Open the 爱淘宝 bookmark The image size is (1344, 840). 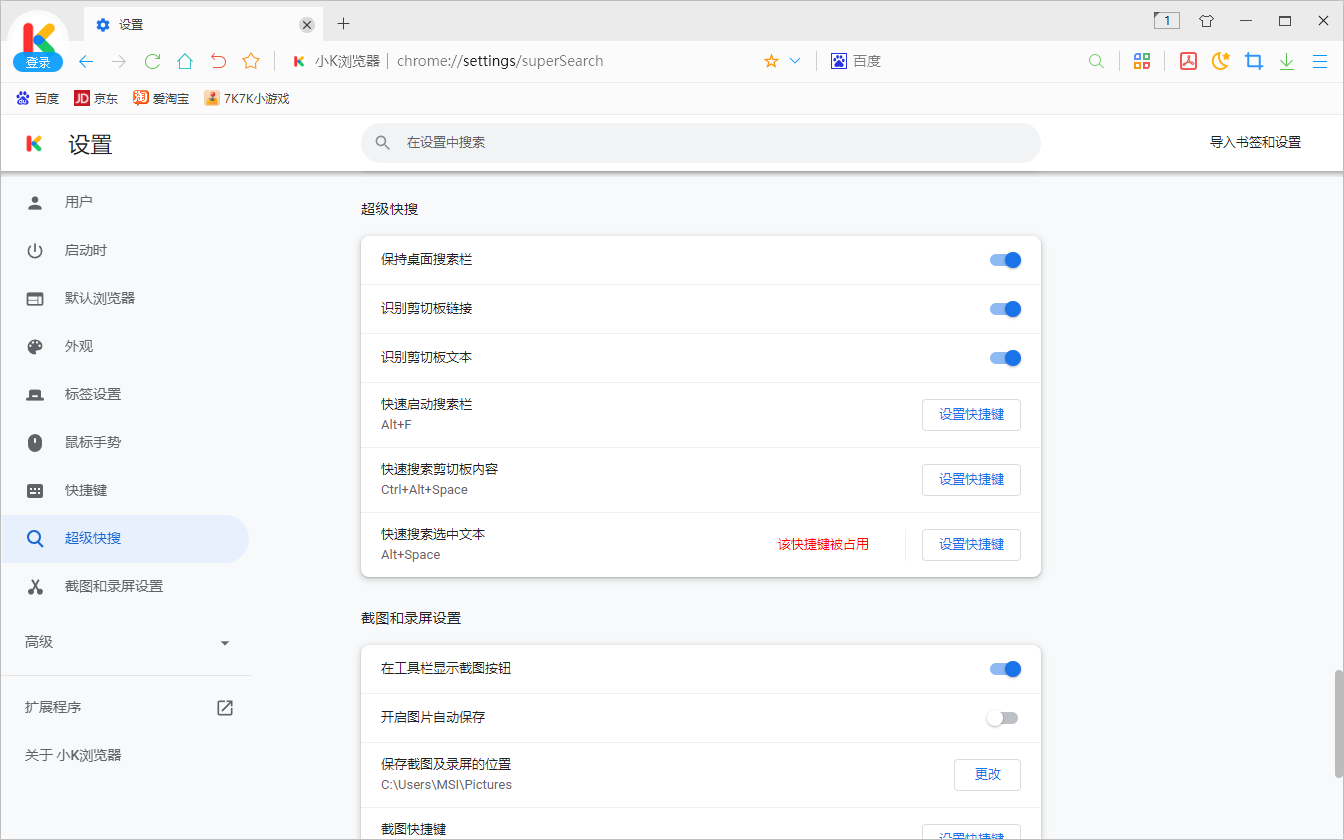(x=161, y=98)
